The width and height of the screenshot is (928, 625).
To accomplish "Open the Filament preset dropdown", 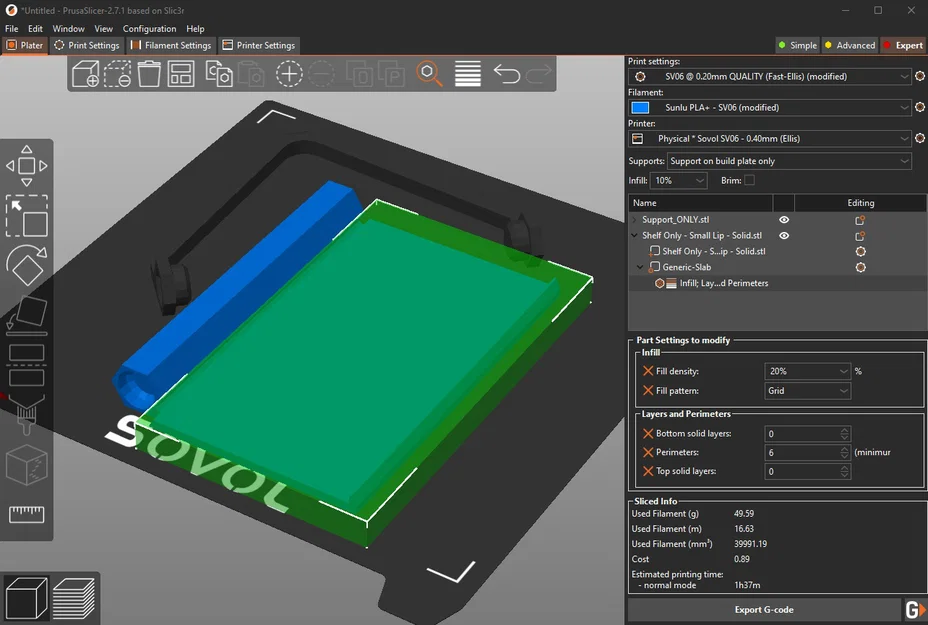I will (x=769, y=107).
